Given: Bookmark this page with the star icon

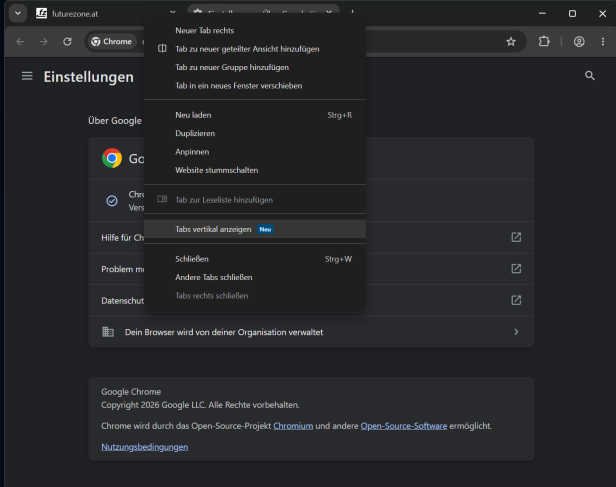Looking at the screenshot, I should [x=511, y=42].
